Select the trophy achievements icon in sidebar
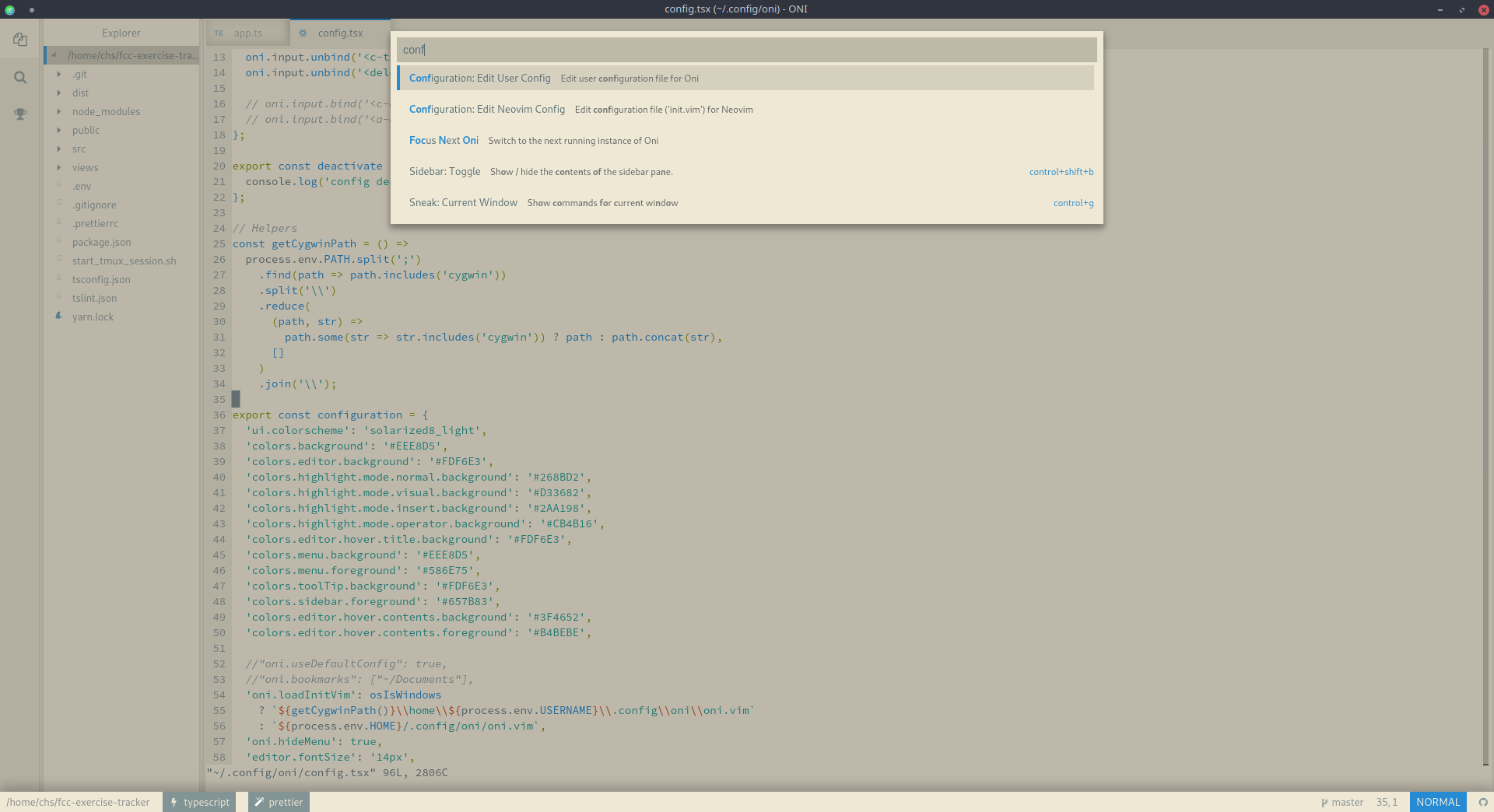 click(19, 114)
